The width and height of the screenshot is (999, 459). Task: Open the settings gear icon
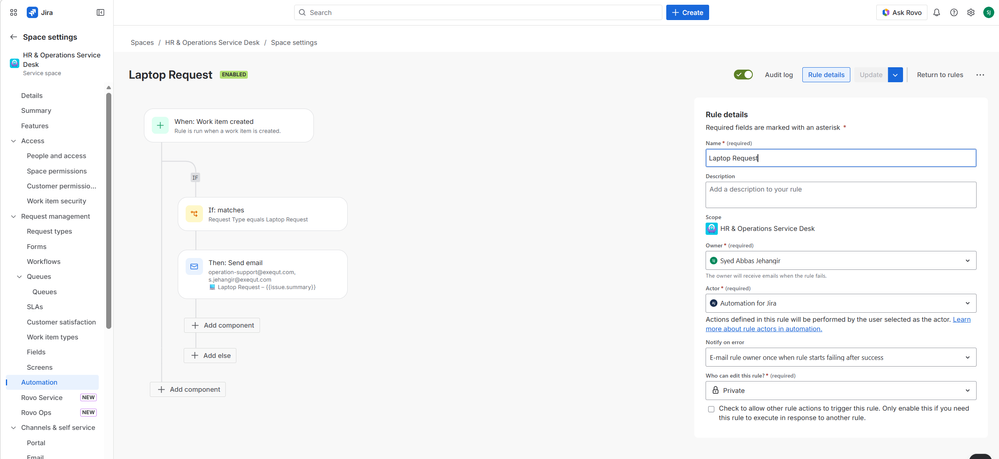(971, 12)
